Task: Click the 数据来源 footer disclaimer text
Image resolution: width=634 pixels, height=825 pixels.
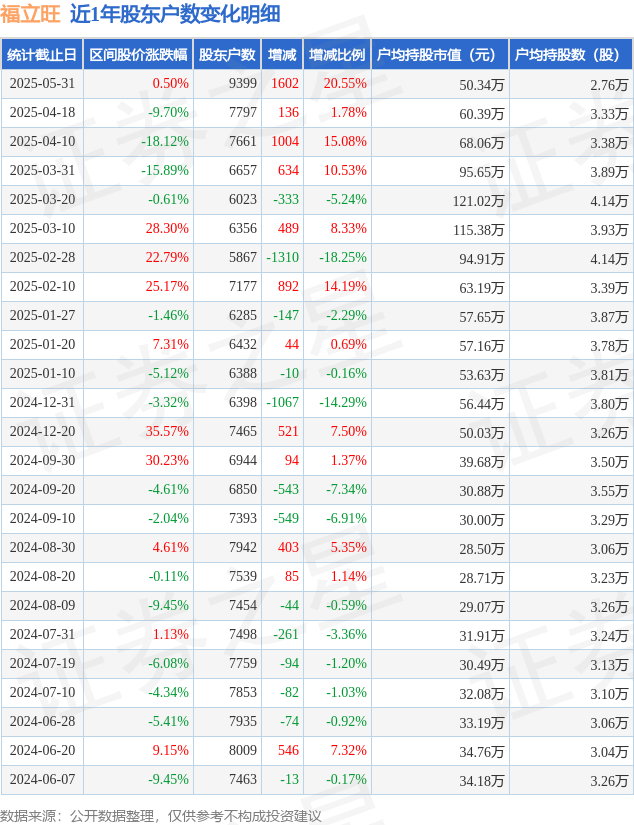Action: [x=160, y=816]
